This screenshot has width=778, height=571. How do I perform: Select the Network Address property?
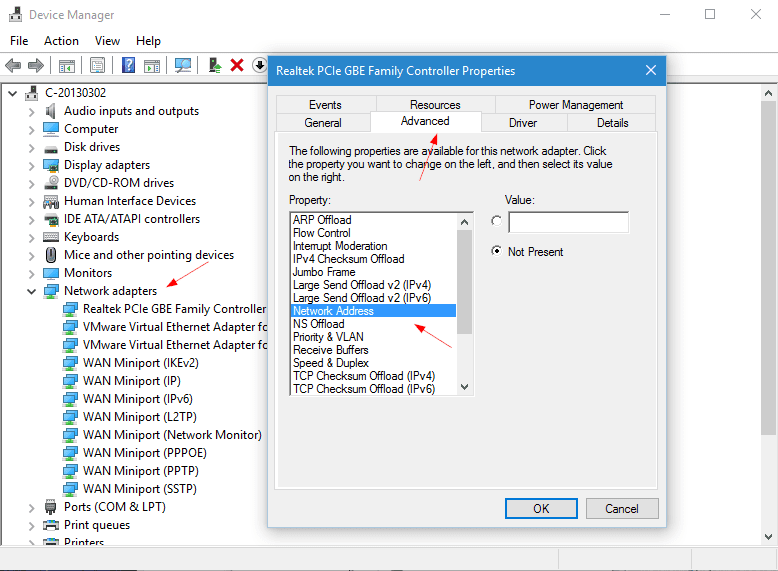click(x=373, y=311)
